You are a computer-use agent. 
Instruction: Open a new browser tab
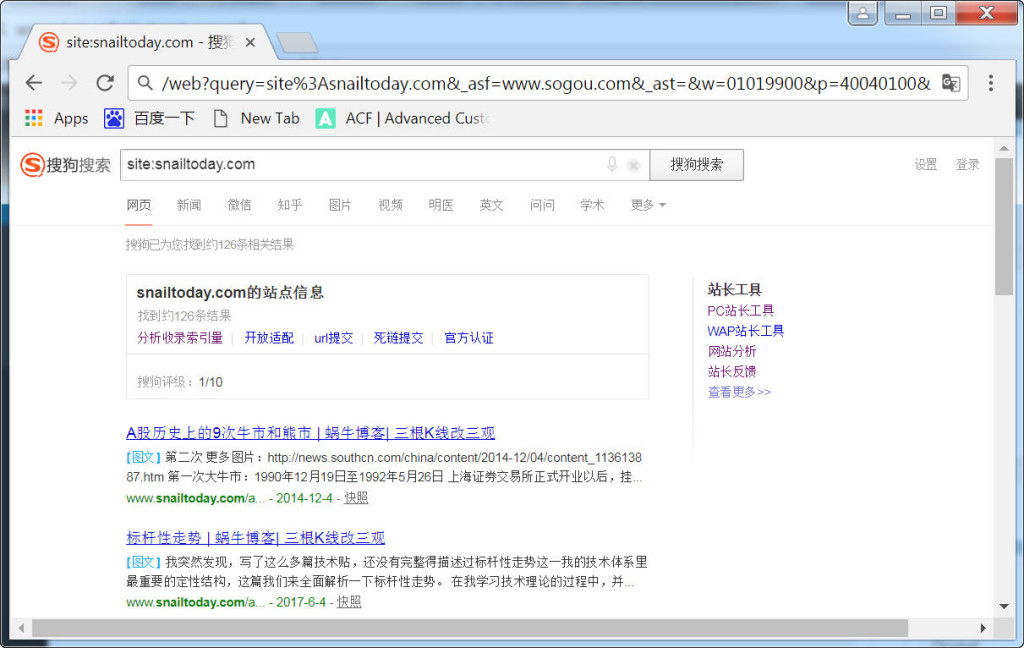point(297,42)
